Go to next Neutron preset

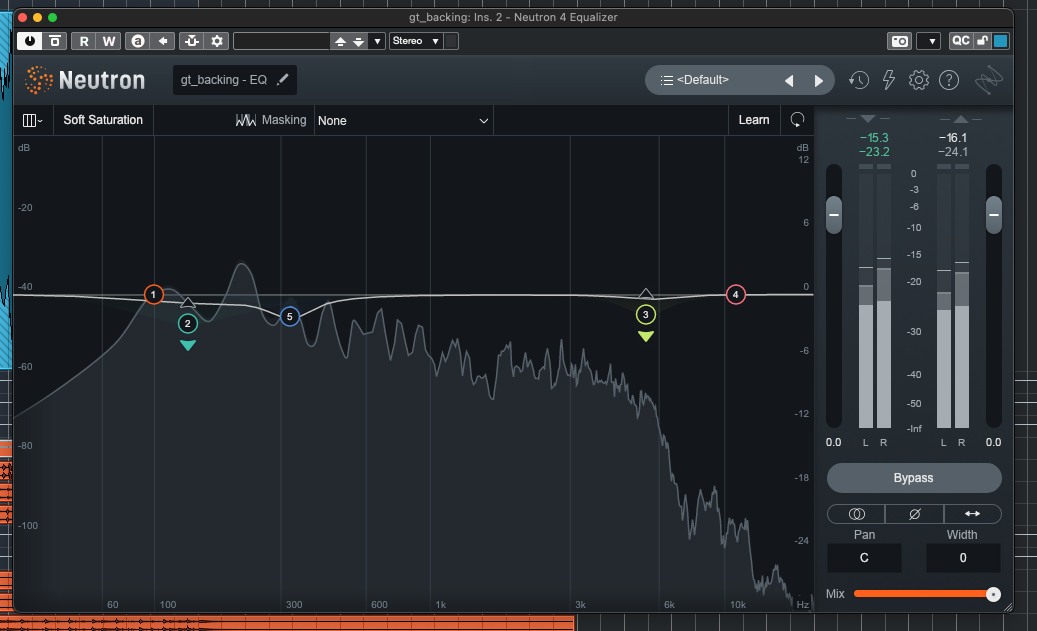tap(819, 81)
